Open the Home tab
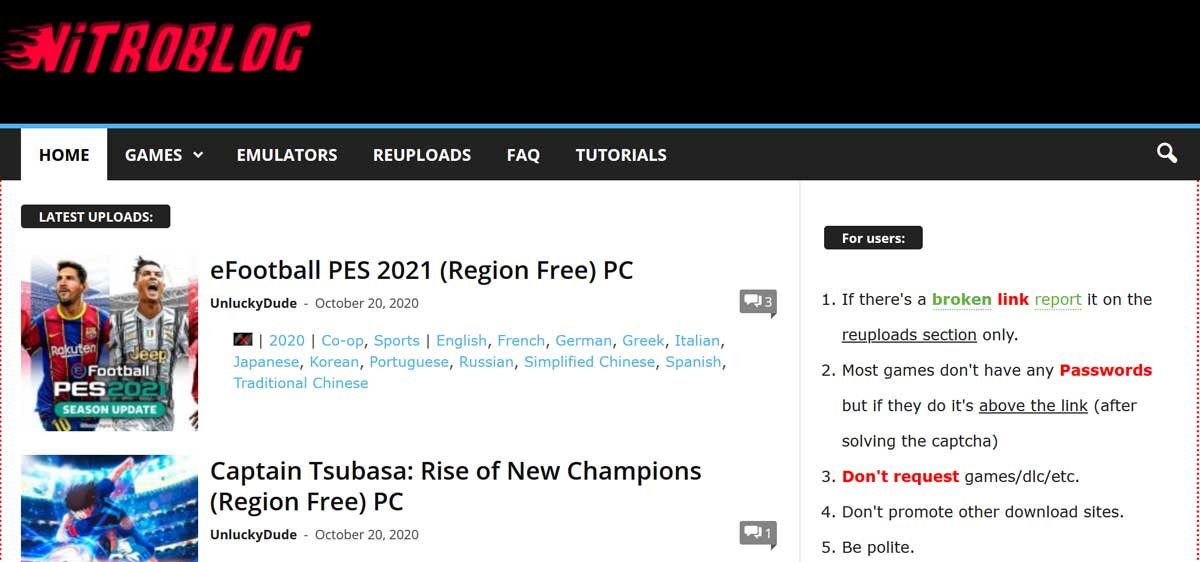The image size is (1200, 562). (64, 155)
